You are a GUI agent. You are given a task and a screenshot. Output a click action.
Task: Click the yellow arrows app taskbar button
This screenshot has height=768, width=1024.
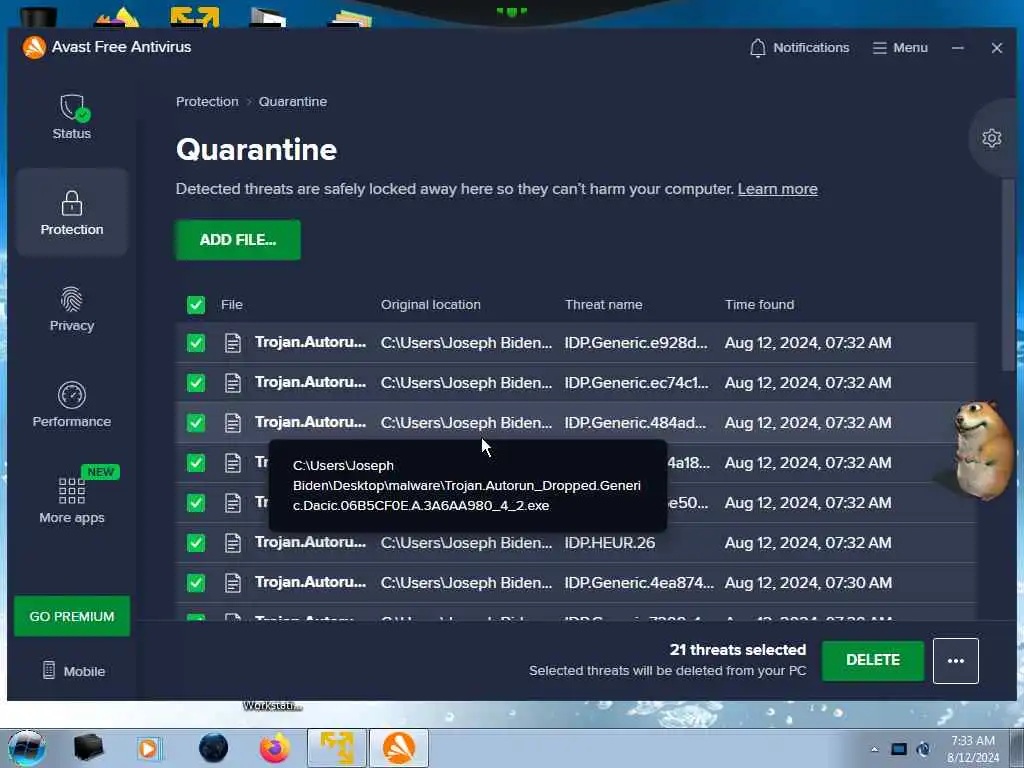pyautogui.click(x=337, y=748)
